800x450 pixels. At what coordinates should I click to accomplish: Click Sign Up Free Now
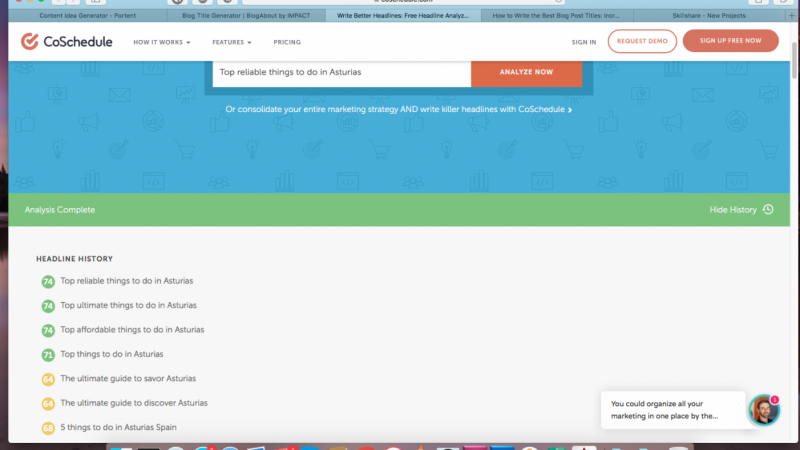pyautogui.click(x=730, y=41)
